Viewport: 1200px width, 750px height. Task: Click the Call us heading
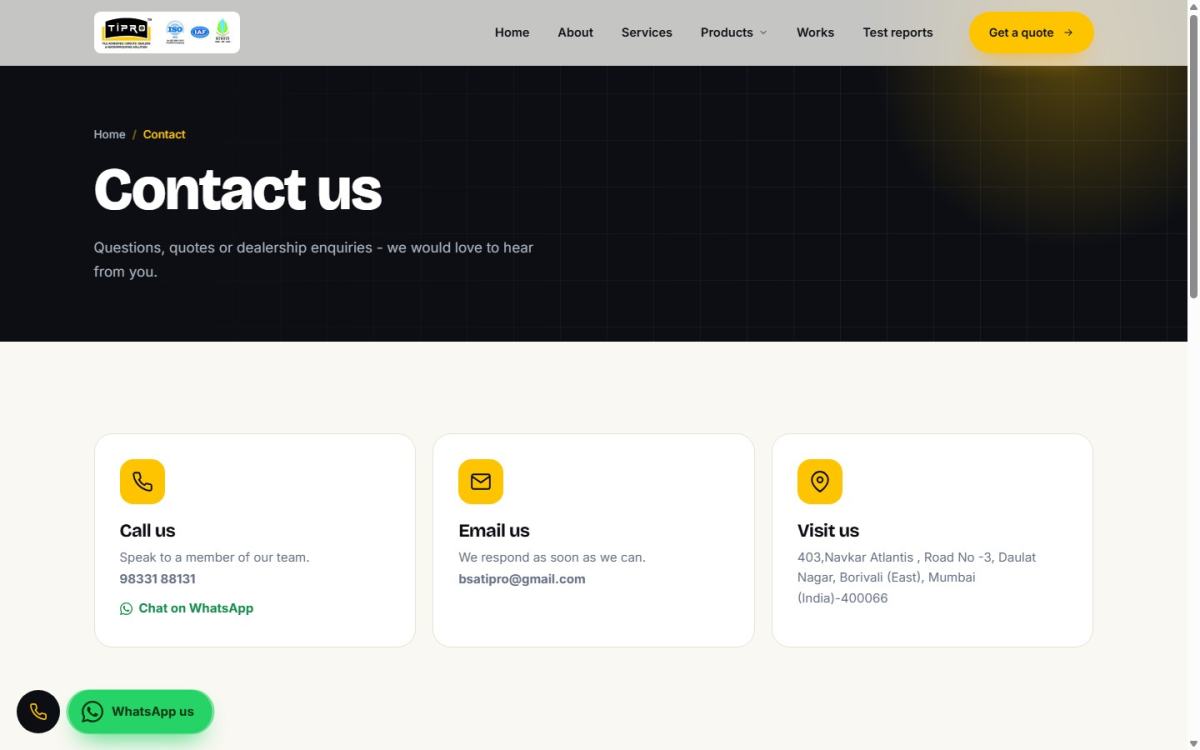tap(147, 531)
